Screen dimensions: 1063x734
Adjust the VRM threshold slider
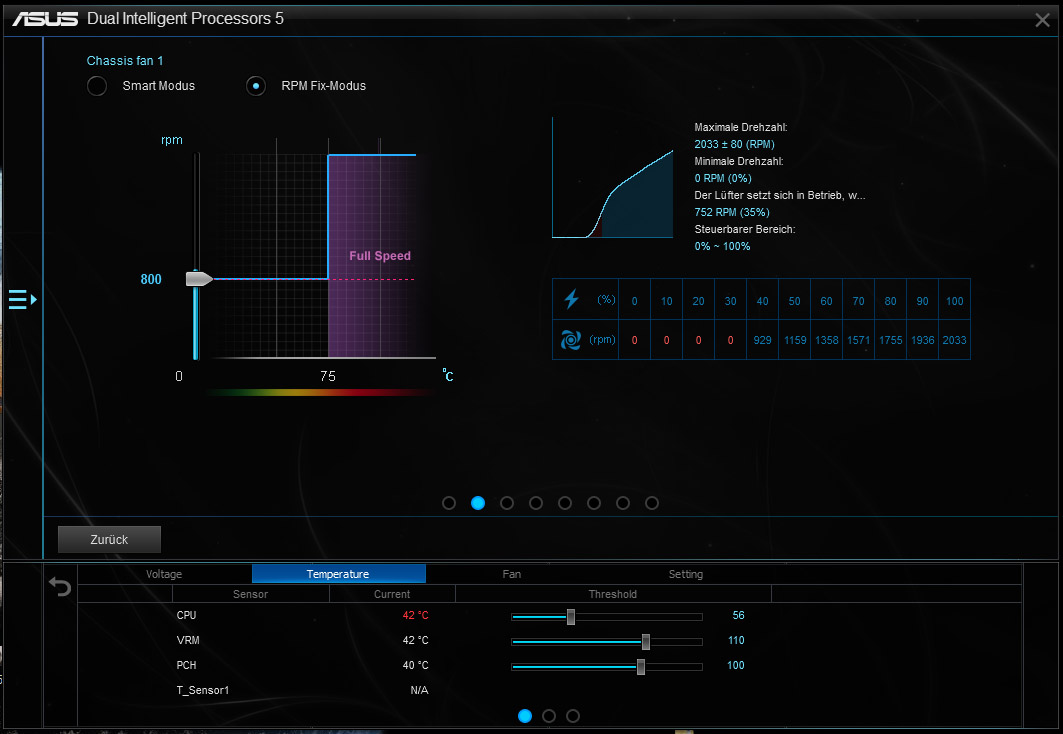pyautogui.click(x=646, y=642)
